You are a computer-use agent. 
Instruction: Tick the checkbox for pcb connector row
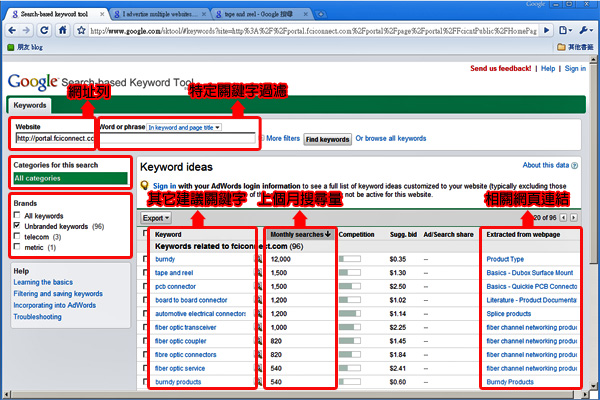[x=145, y=286]
